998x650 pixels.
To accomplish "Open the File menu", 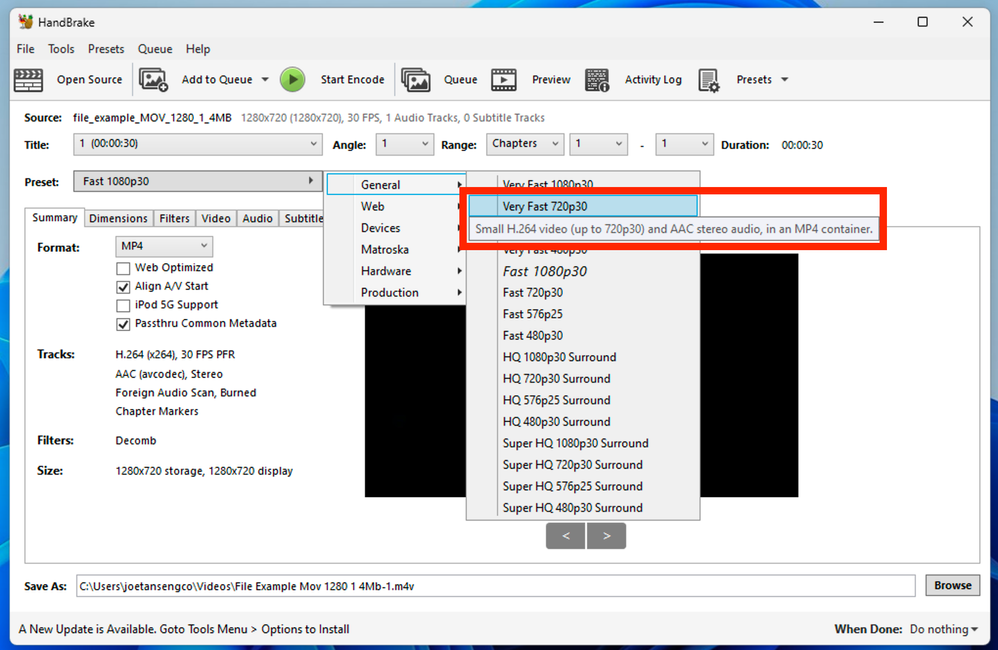I will (x=25, y=49).
